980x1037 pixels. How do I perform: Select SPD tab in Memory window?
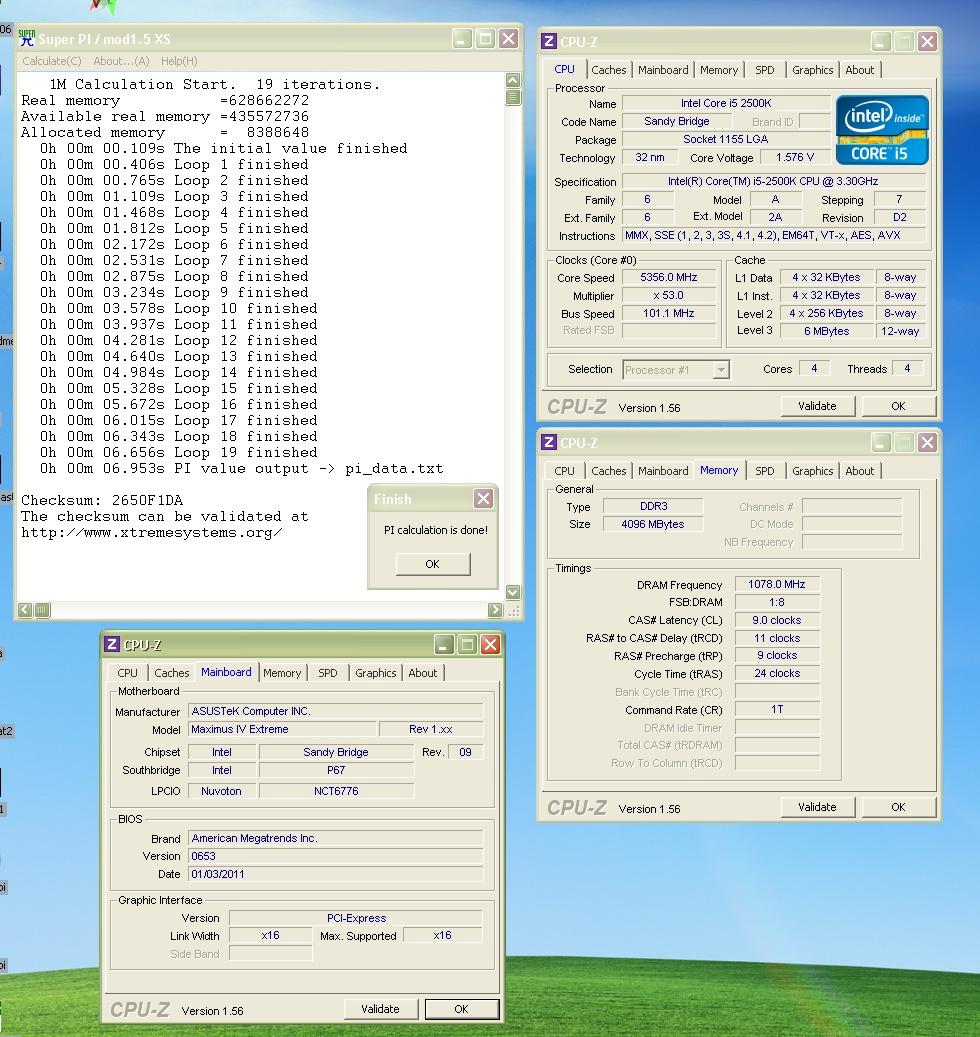(x=764, y=471)
